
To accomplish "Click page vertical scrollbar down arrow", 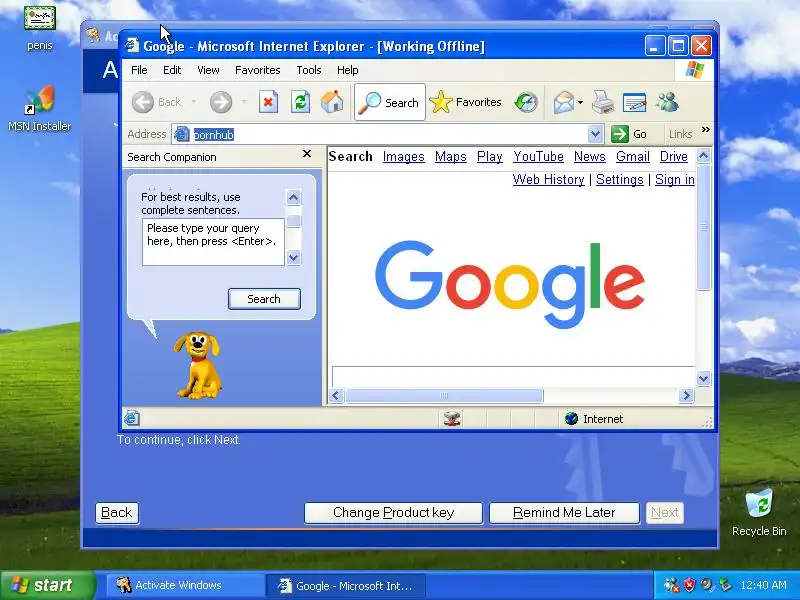I will [x=704, y=379].
